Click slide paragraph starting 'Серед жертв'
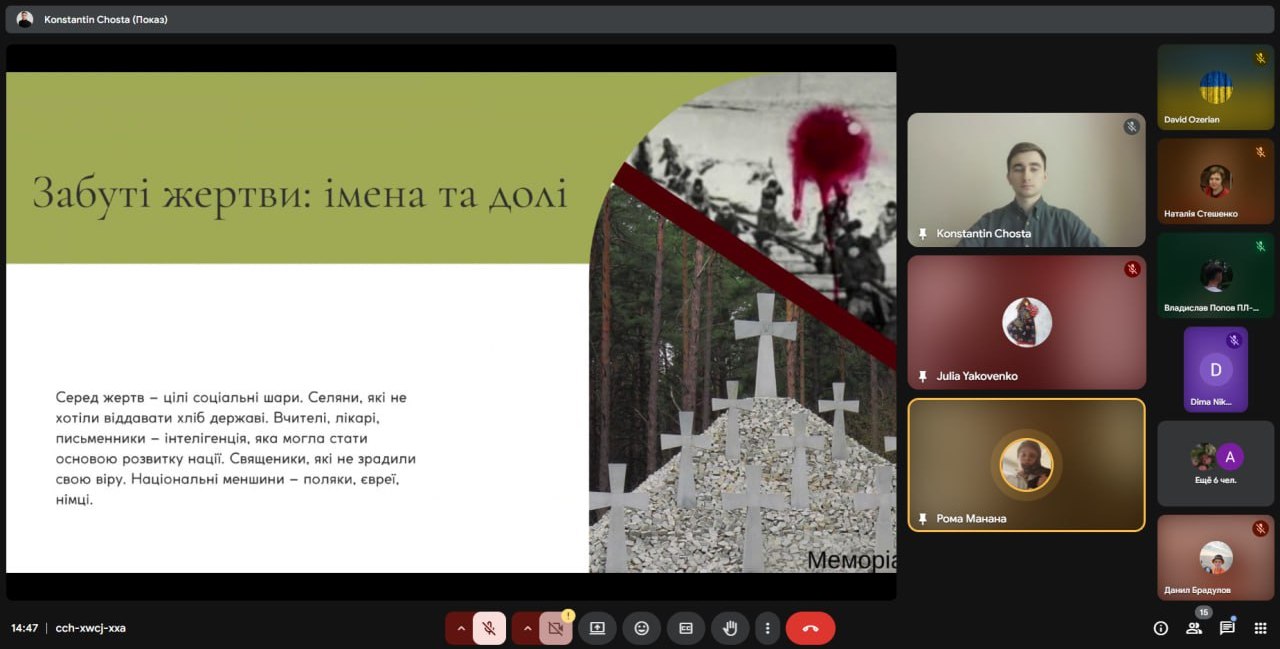1280x649 pixels. coord(236,448)
